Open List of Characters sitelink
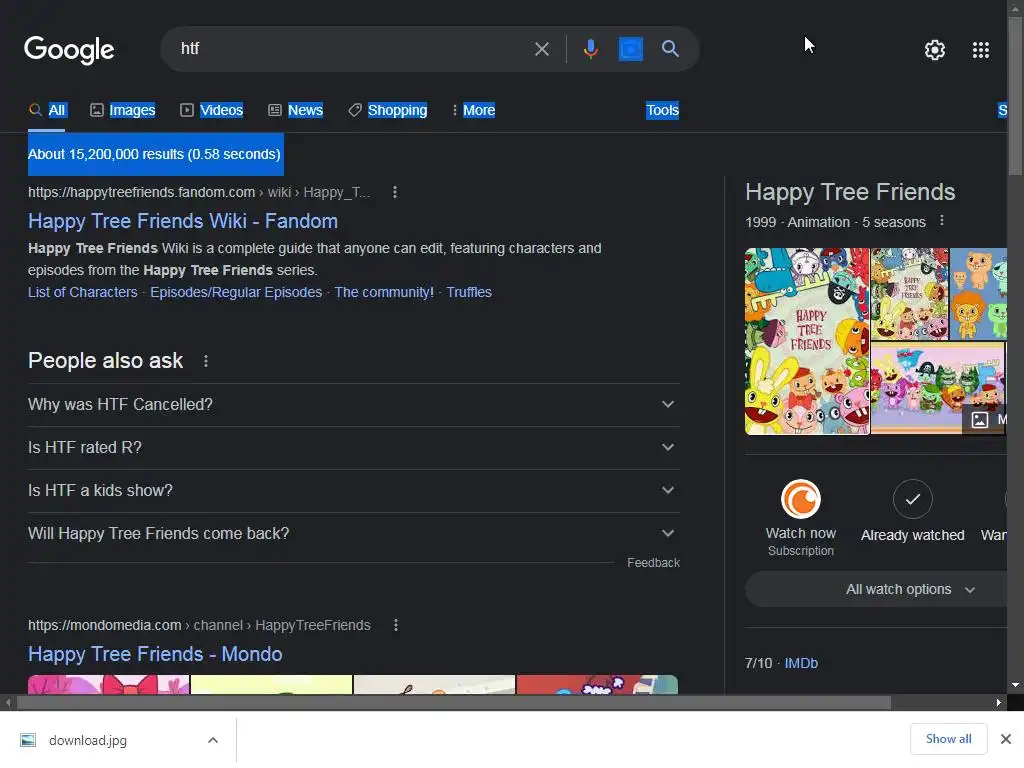Image resolution: width=1024 pixels, height=768 pixels. tap(83, 292)
